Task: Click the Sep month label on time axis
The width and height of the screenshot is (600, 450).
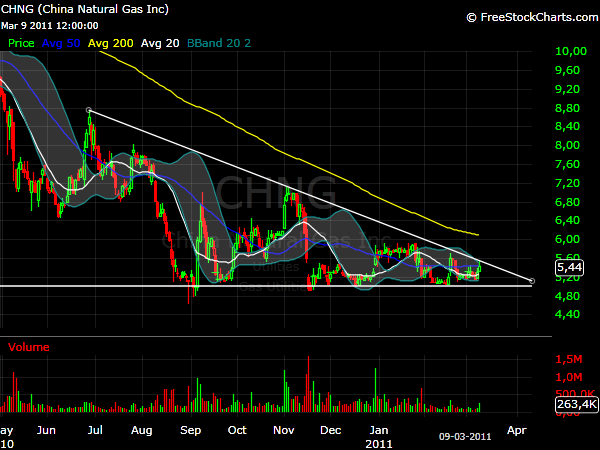Action: pyautogui.click(x=191, y=430)
